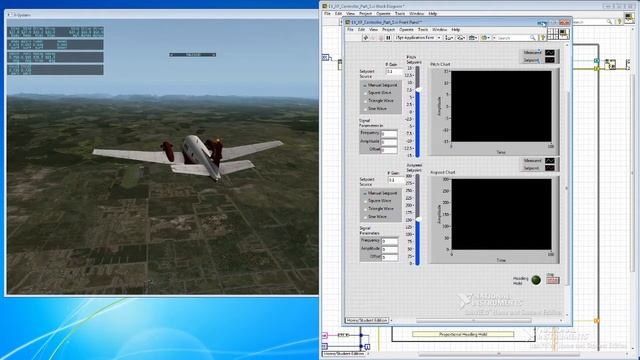This screenshot has width=640, height=360.
Task: Click the Front Panel search magnifier icon
Action: coord(533,38)
